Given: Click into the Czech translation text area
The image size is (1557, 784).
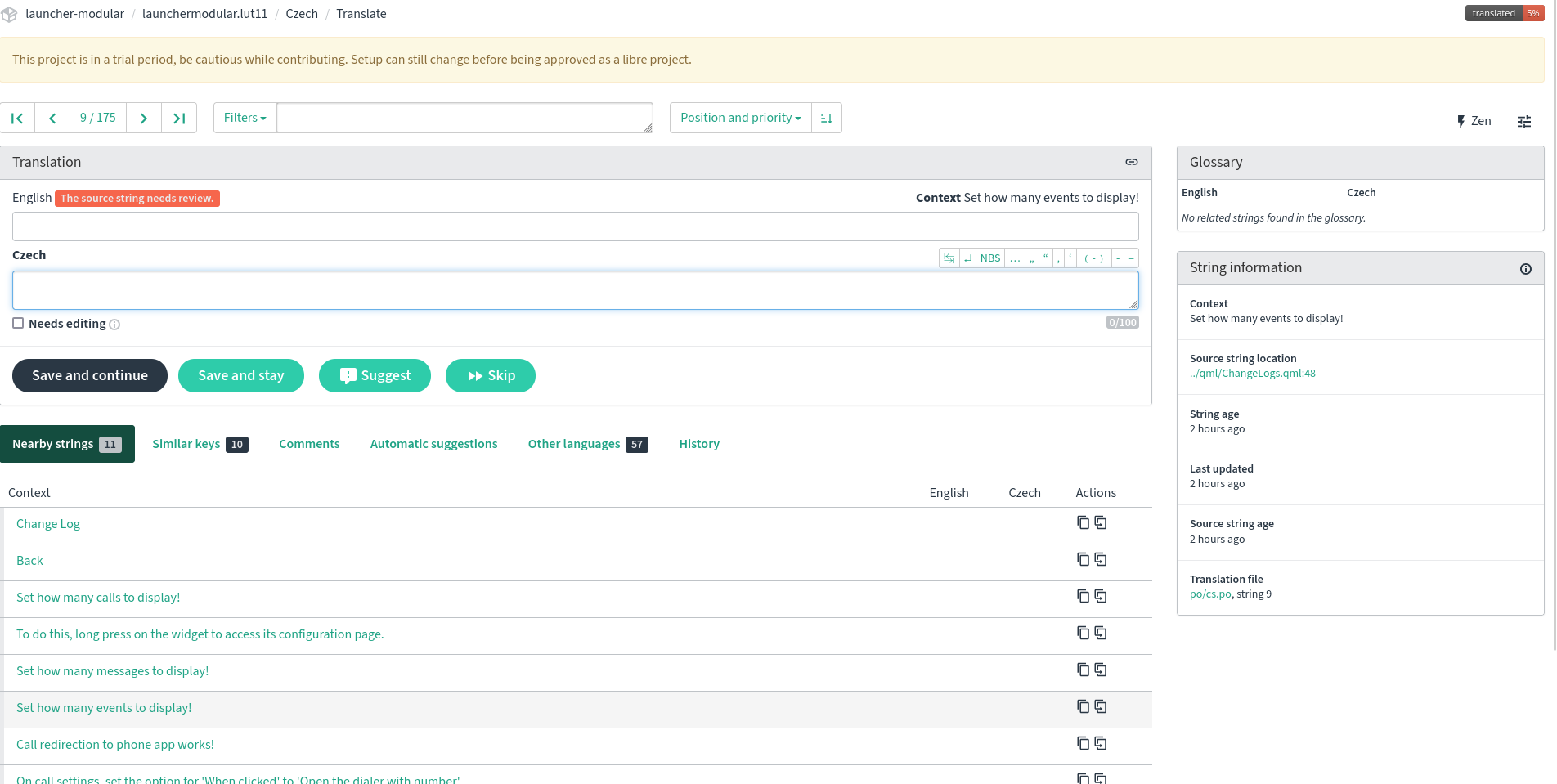Looking at the screenshot, I should point(576,290).
